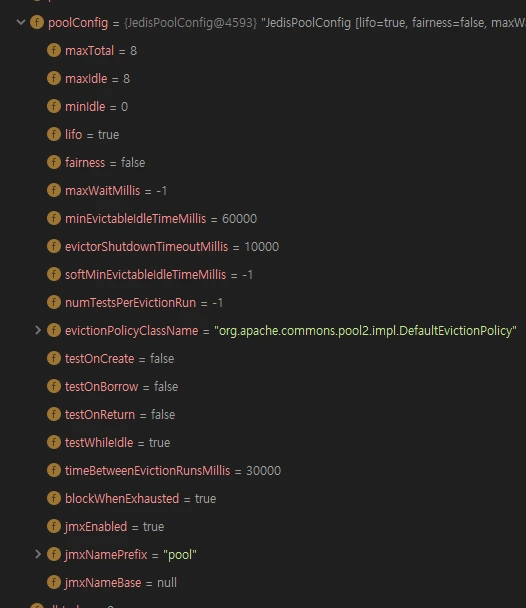Screen dimensions: 526x608
Task: Click the "pool" string value
Action: (x=180, y=554)
